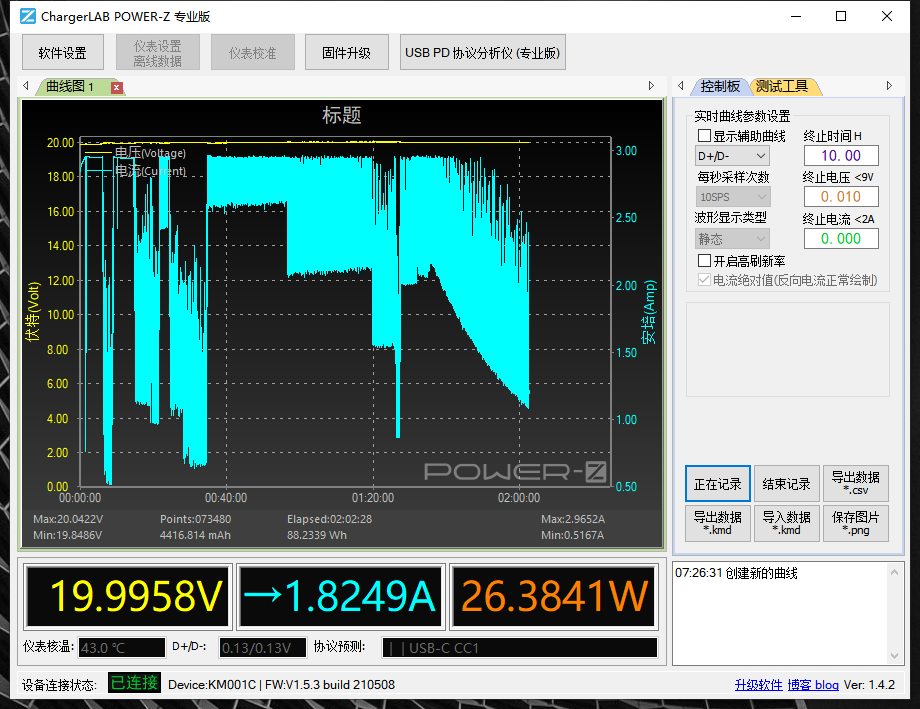Click the 固件升级 firmware upgrade button
This screenshot has height=709, width=920.
(346, 53)
